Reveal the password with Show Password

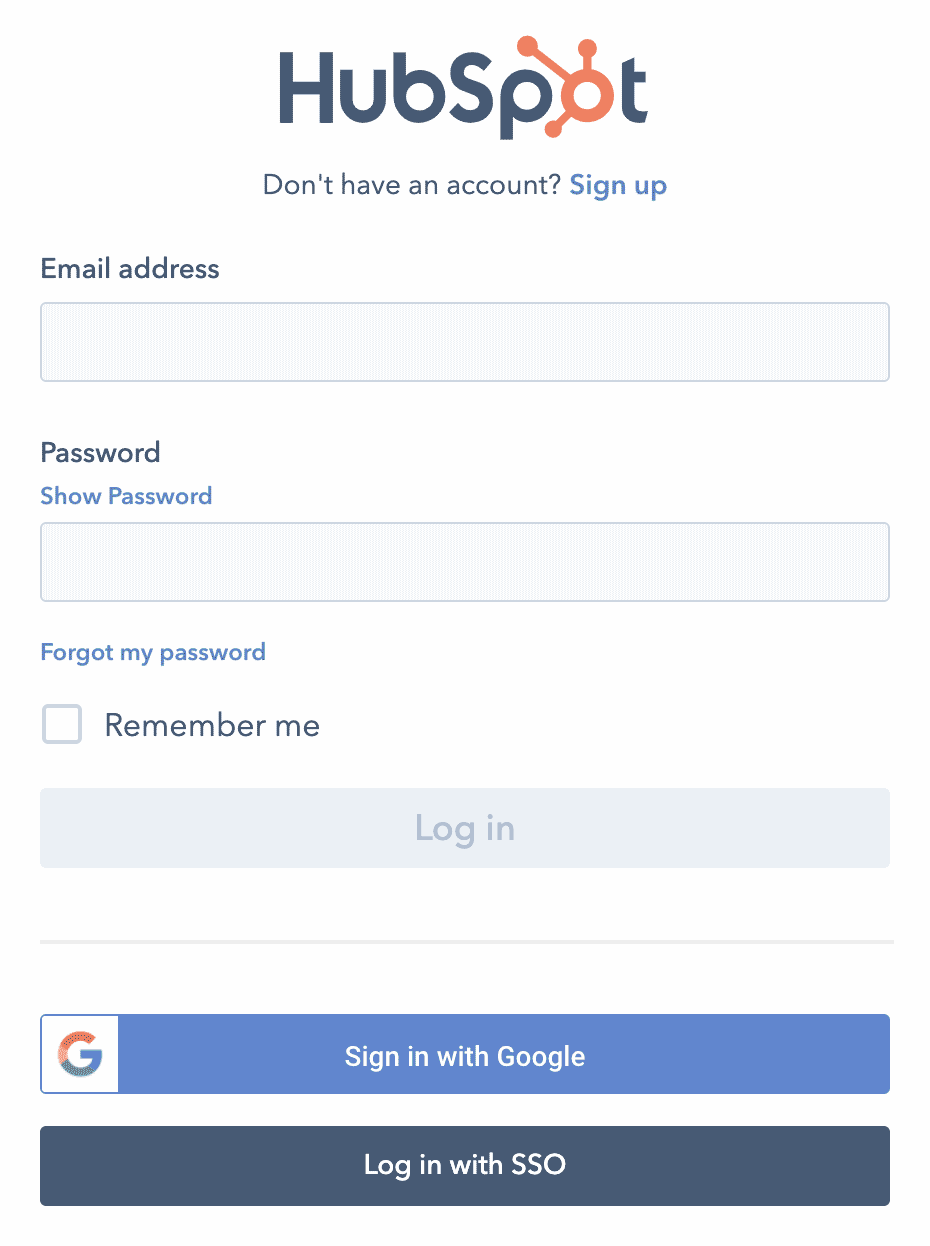[x=126, y=496]
